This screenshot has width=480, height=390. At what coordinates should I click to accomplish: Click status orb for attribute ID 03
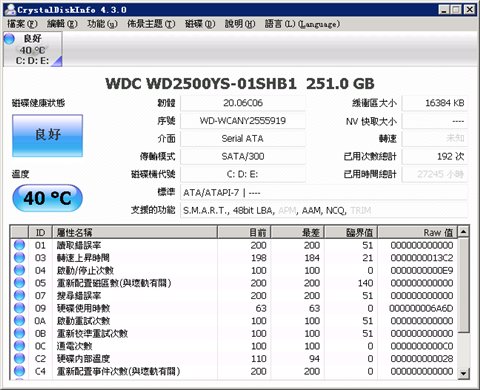click(19, 258)
